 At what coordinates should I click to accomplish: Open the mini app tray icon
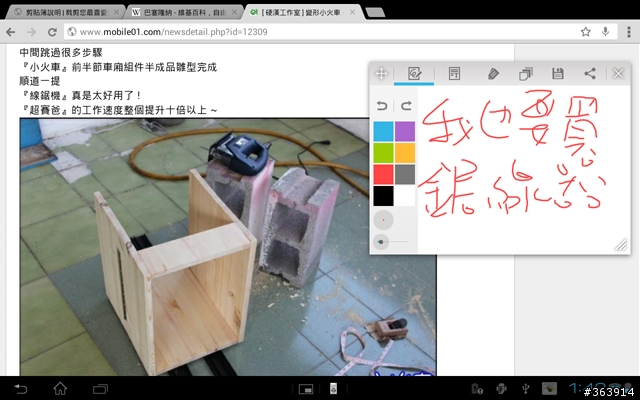(x=333, y=389)
